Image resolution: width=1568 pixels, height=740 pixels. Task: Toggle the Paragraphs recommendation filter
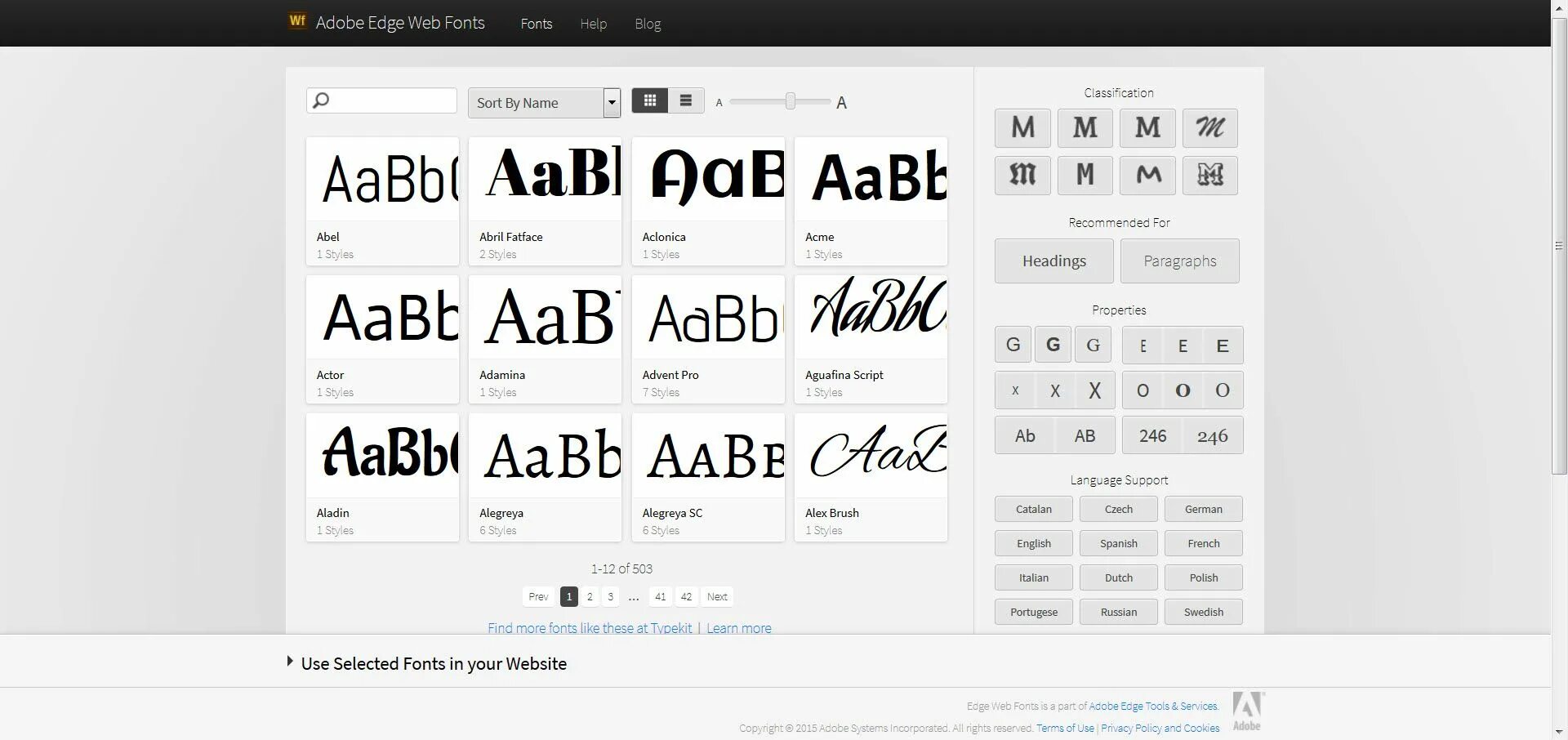1180,261
